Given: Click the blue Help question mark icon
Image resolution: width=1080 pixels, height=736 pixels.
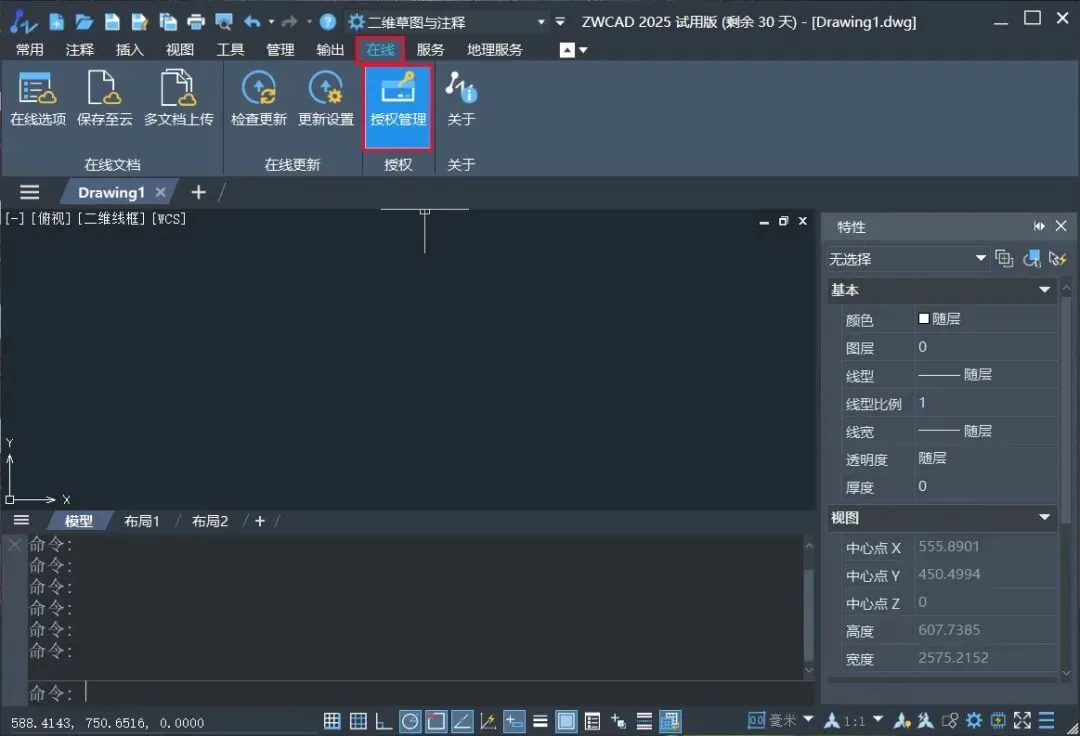Looking at the screenshot, I should 328,22.
